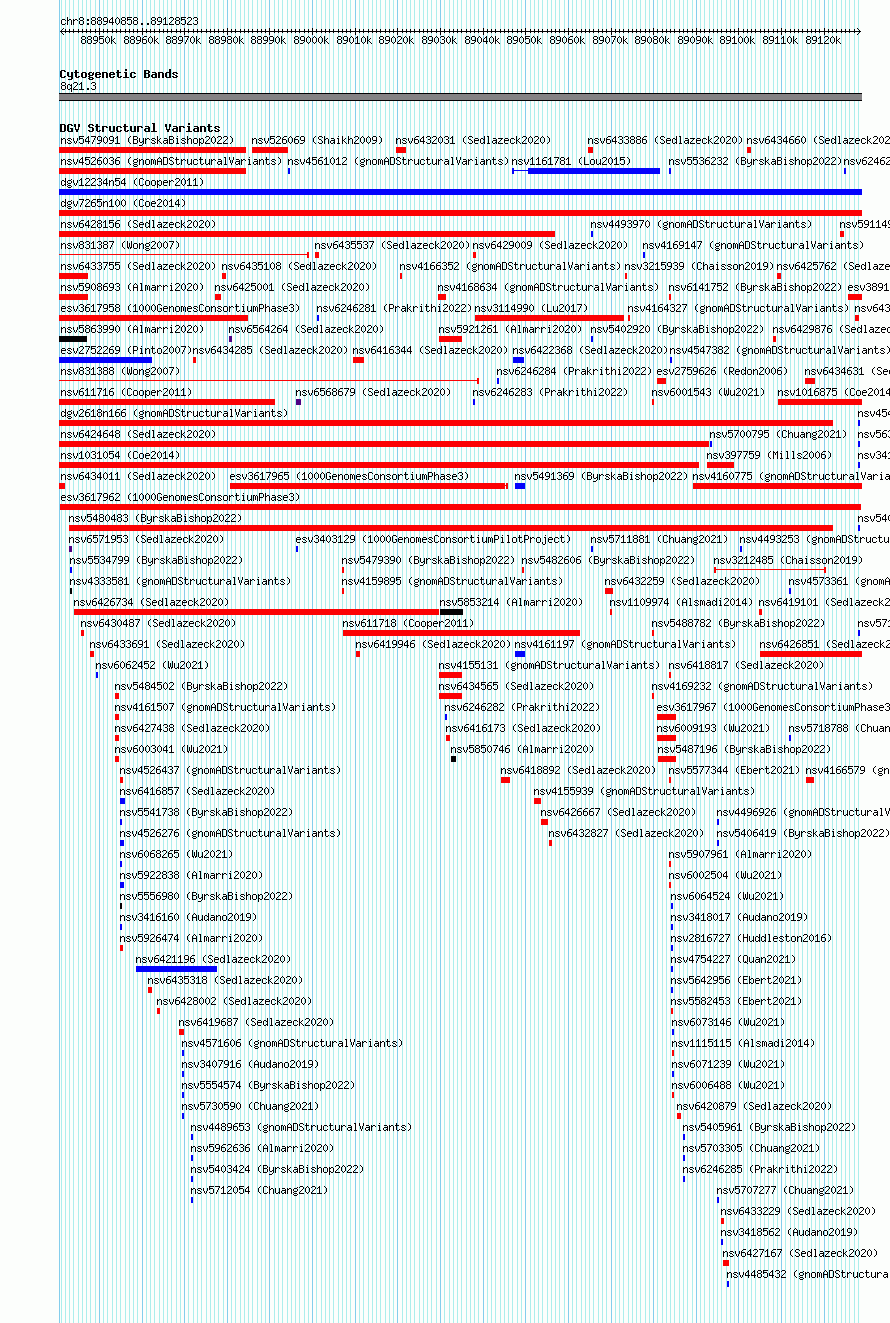Image resolution: width=890 pixels, height=1323 pixels.
Task: Open variant nsv3114990 (Lu2017)
Action: coord(531,309)
